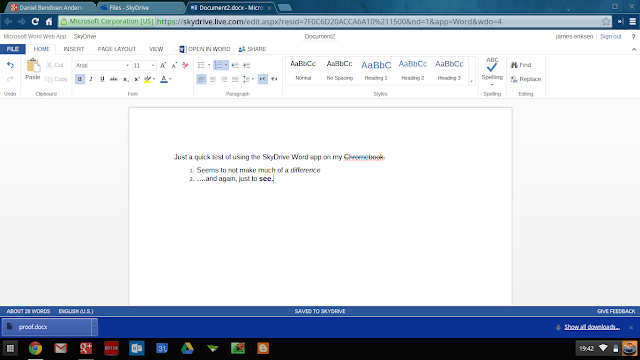640x360 pixels.
Task: Collapse the ribbon with the chevron
Action: [x=633, y=49]
